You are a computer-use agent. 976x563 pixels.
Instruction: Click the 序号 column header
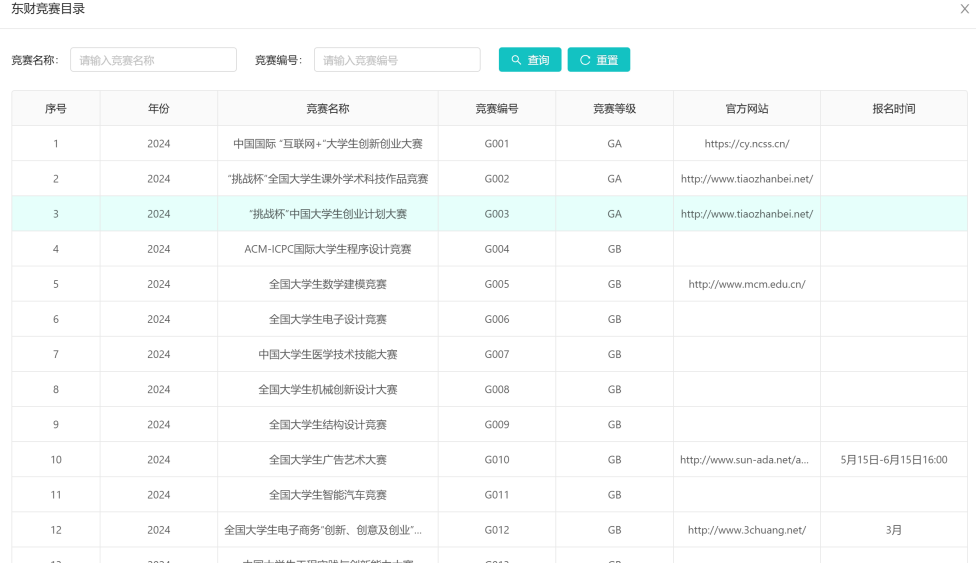(x=55, y=108)
